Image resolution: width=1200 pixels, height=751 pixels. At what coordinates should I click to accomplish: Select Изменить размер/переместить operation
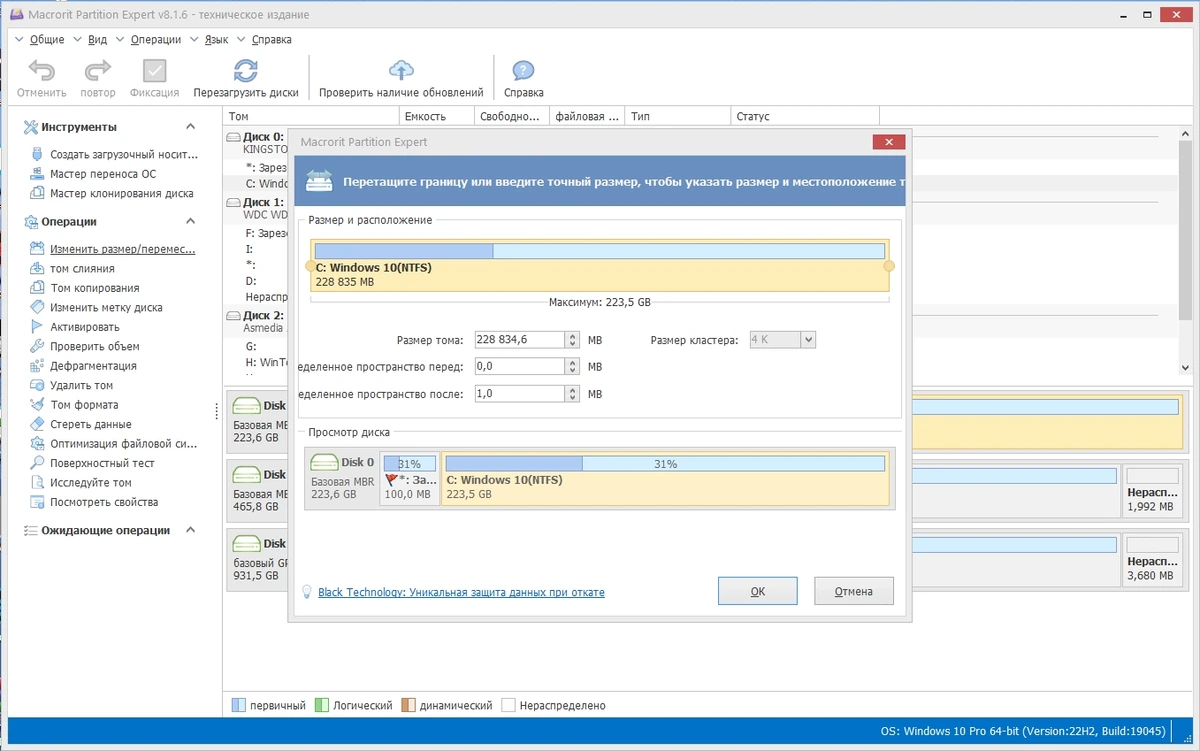(123, 249)
